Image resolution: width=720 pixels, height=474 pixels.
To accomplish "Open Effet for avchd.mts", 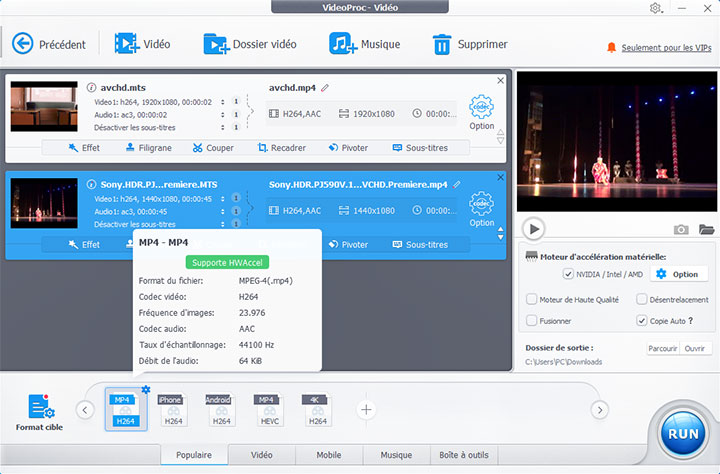I will pyautogui.click(x=84, y=148).
